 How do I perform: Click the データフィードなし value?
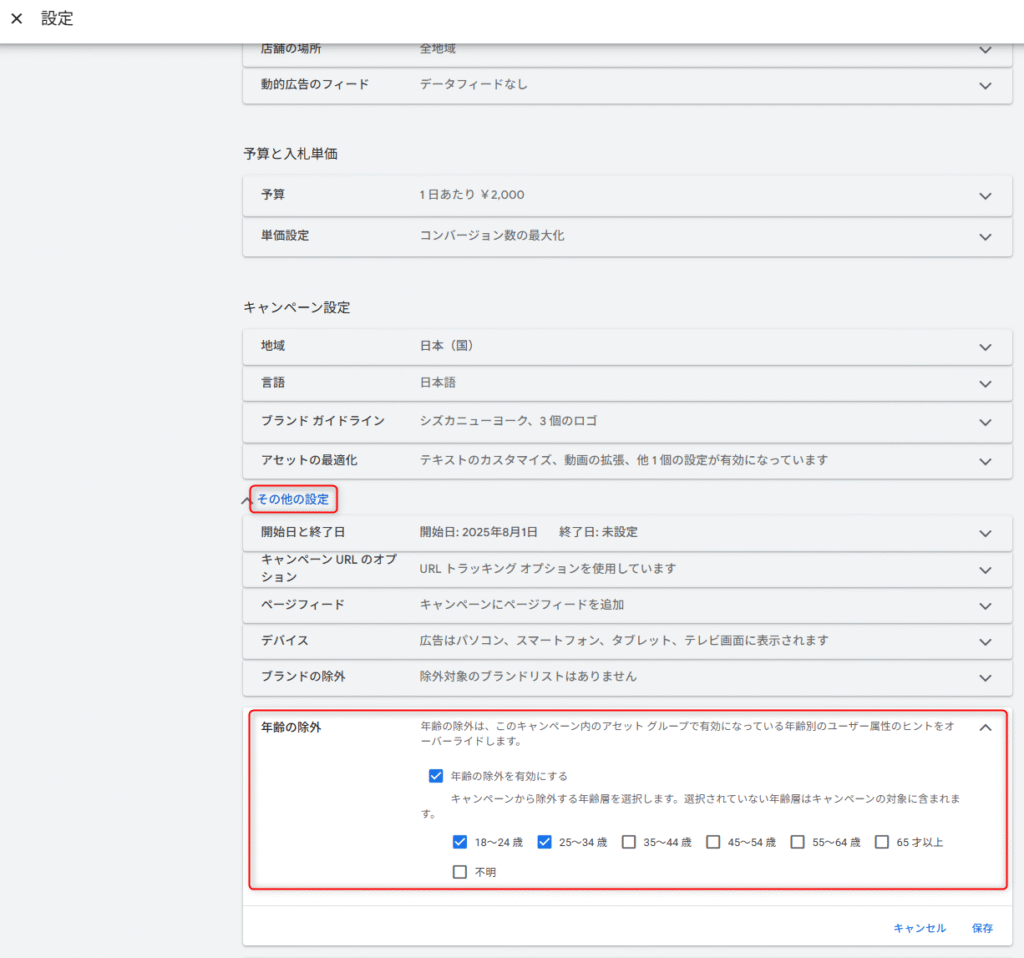(473, 84)
